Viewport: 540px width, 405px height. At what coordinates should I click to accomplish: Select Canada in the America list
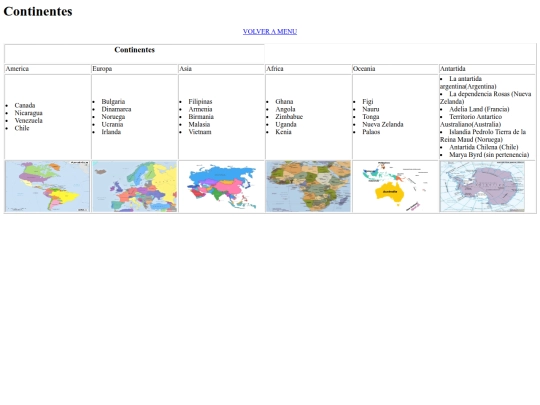click(x=25, y=105)
